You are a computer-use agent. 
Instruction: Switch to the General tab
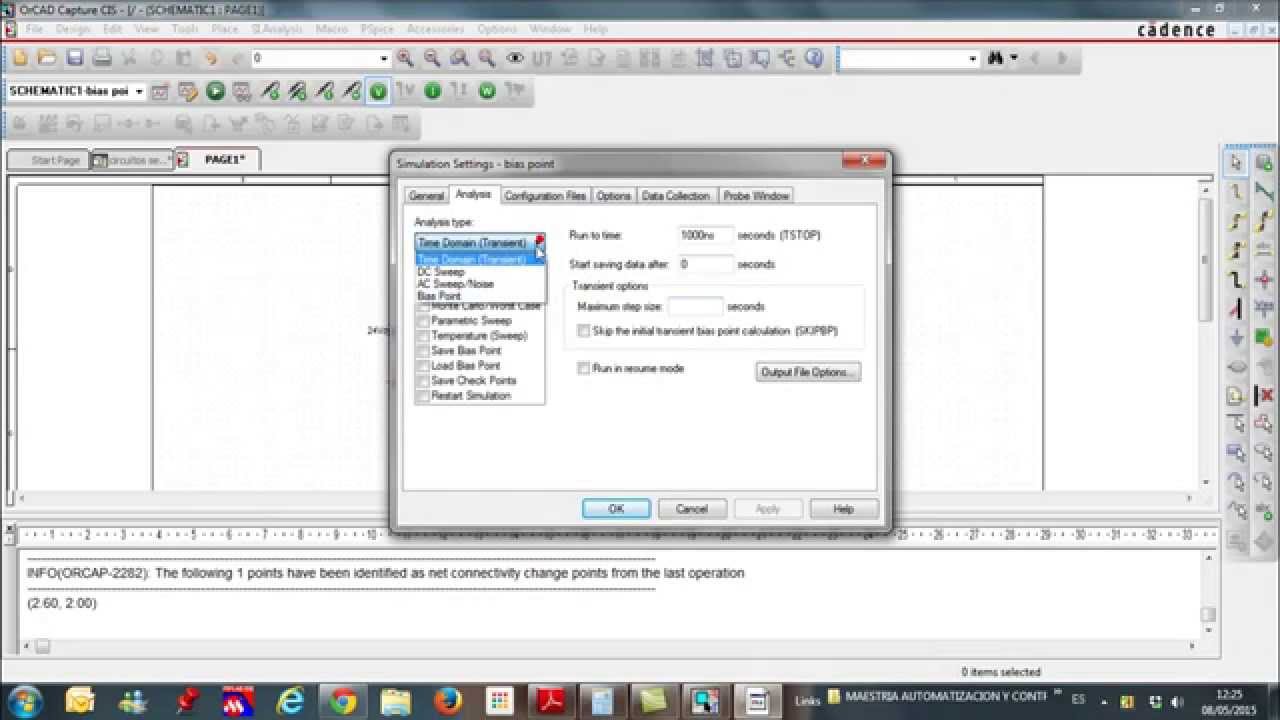[x=426, y=196]
